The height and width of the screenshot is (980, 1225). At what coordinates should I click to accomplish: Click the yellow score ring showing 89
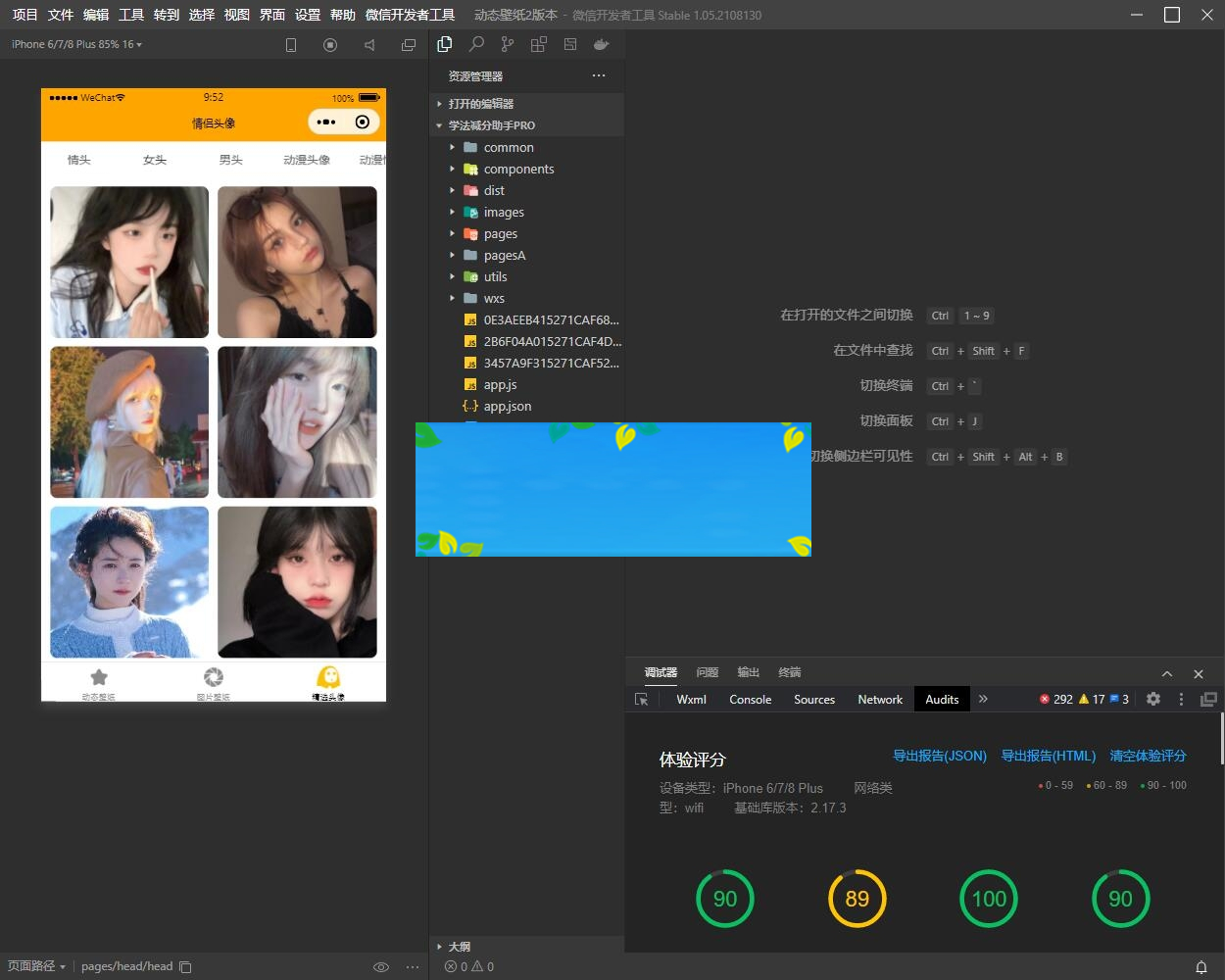[857, 898]
